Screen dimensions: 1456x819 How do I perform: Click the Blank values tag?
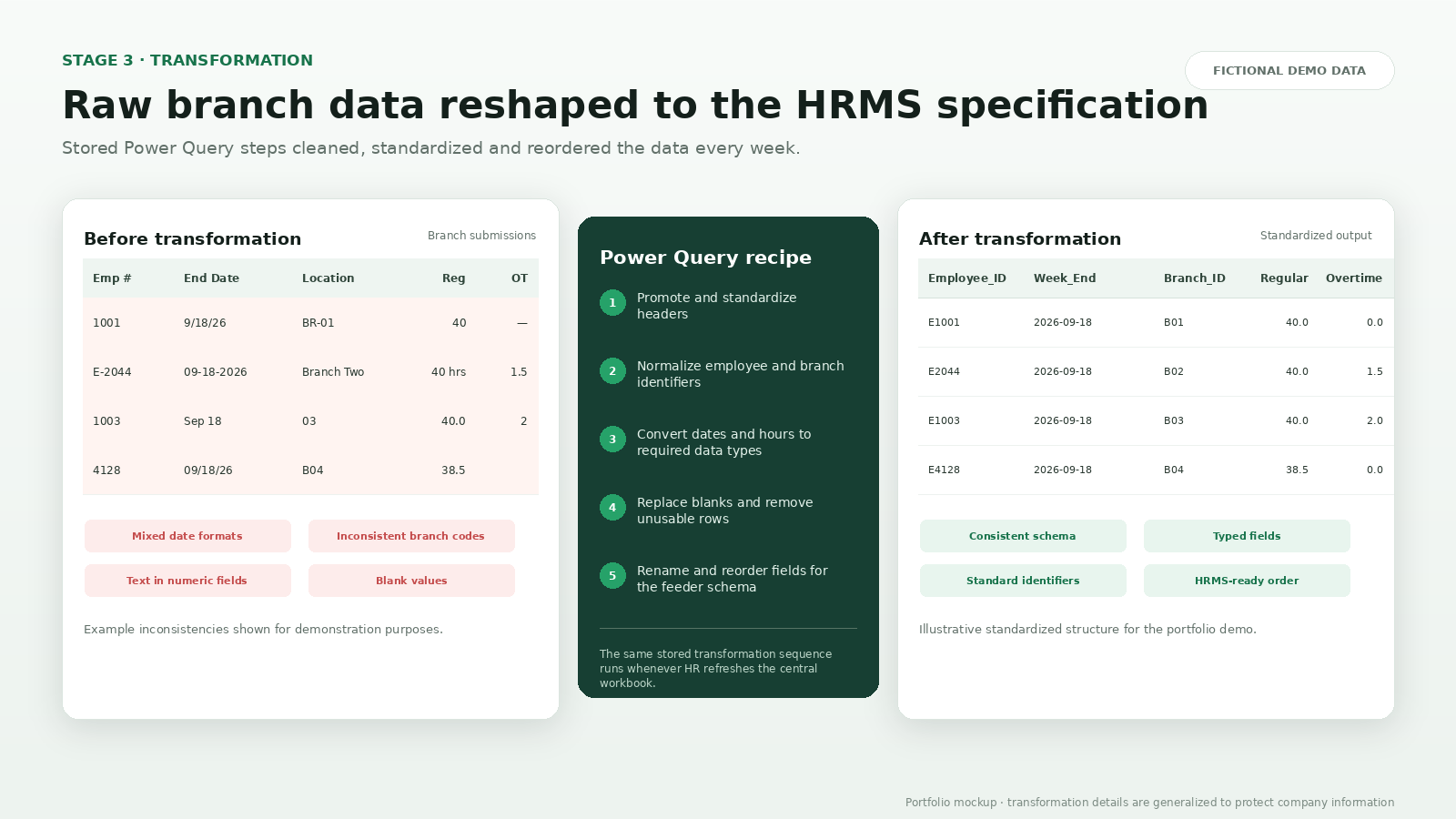[x=411, y=581]
